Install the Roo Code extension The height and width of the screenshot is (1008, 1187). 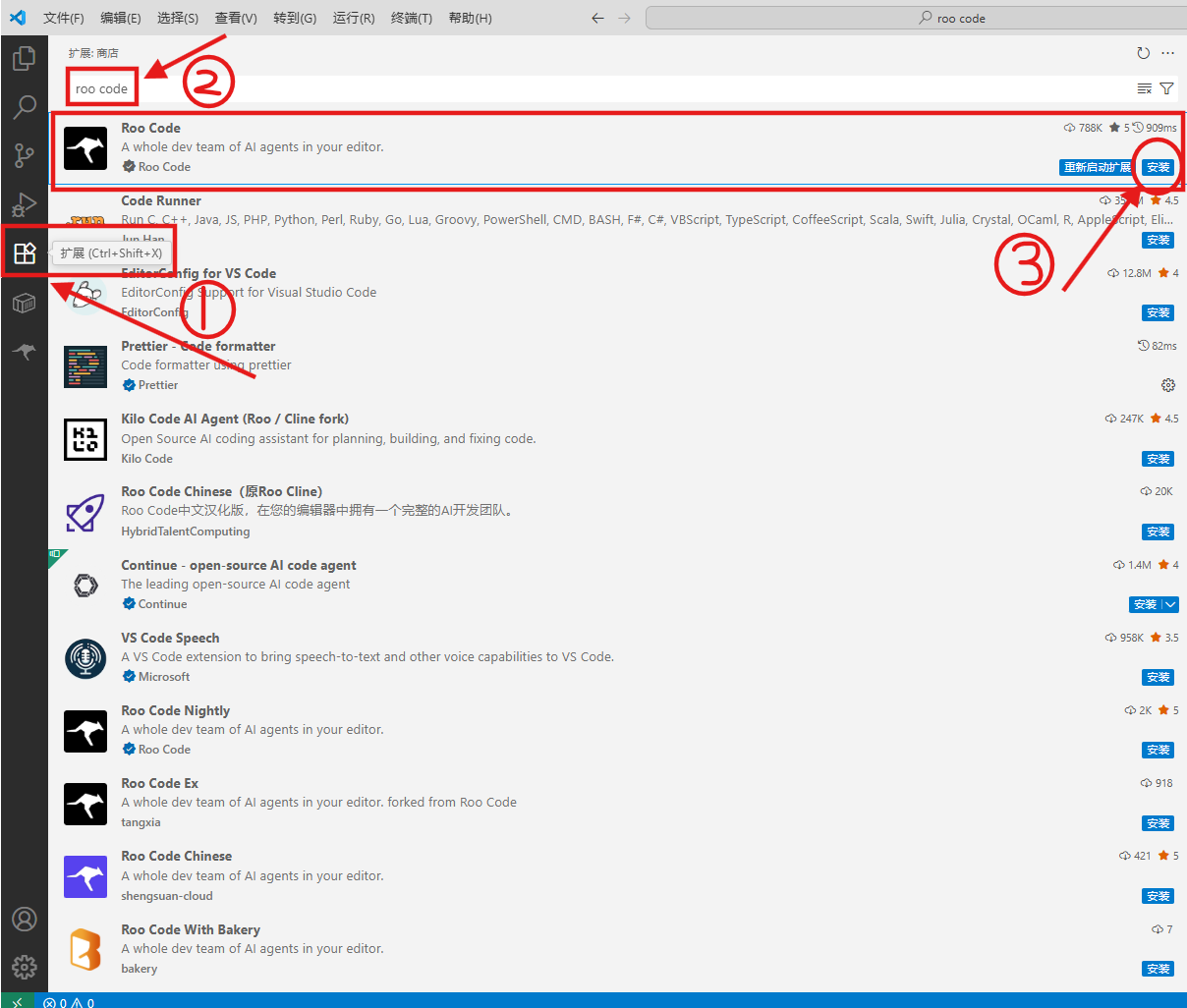pyautogui.click(x=1159, y=167)
